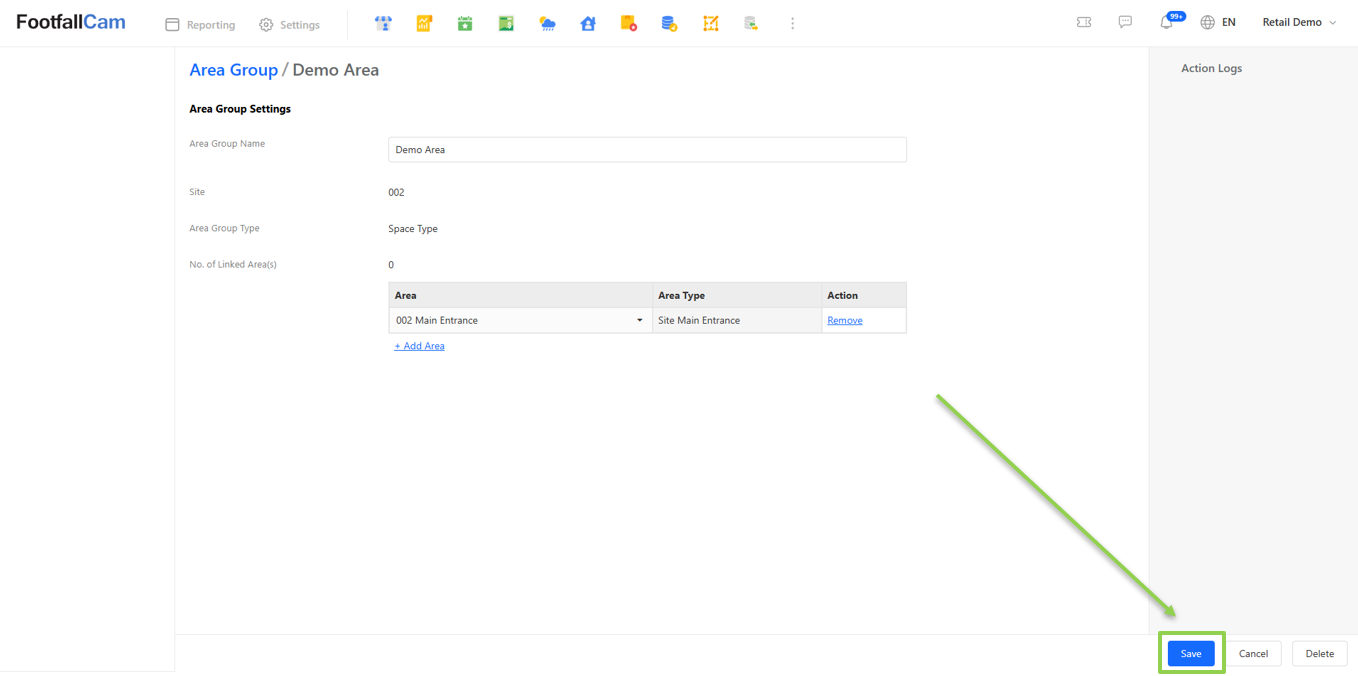1358x676 pixels.
Task: Open the ticket icon in header
Action: (x=1084, y=22)
